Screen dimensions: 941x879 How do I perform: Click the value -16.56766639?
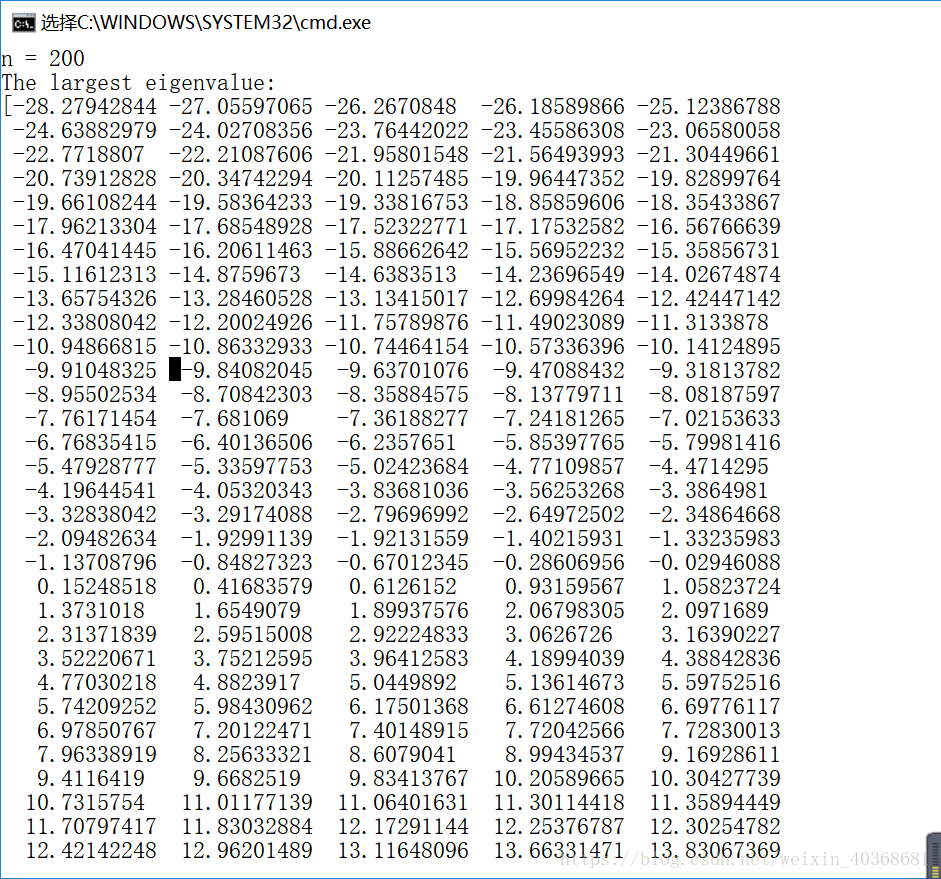(709, 227)
